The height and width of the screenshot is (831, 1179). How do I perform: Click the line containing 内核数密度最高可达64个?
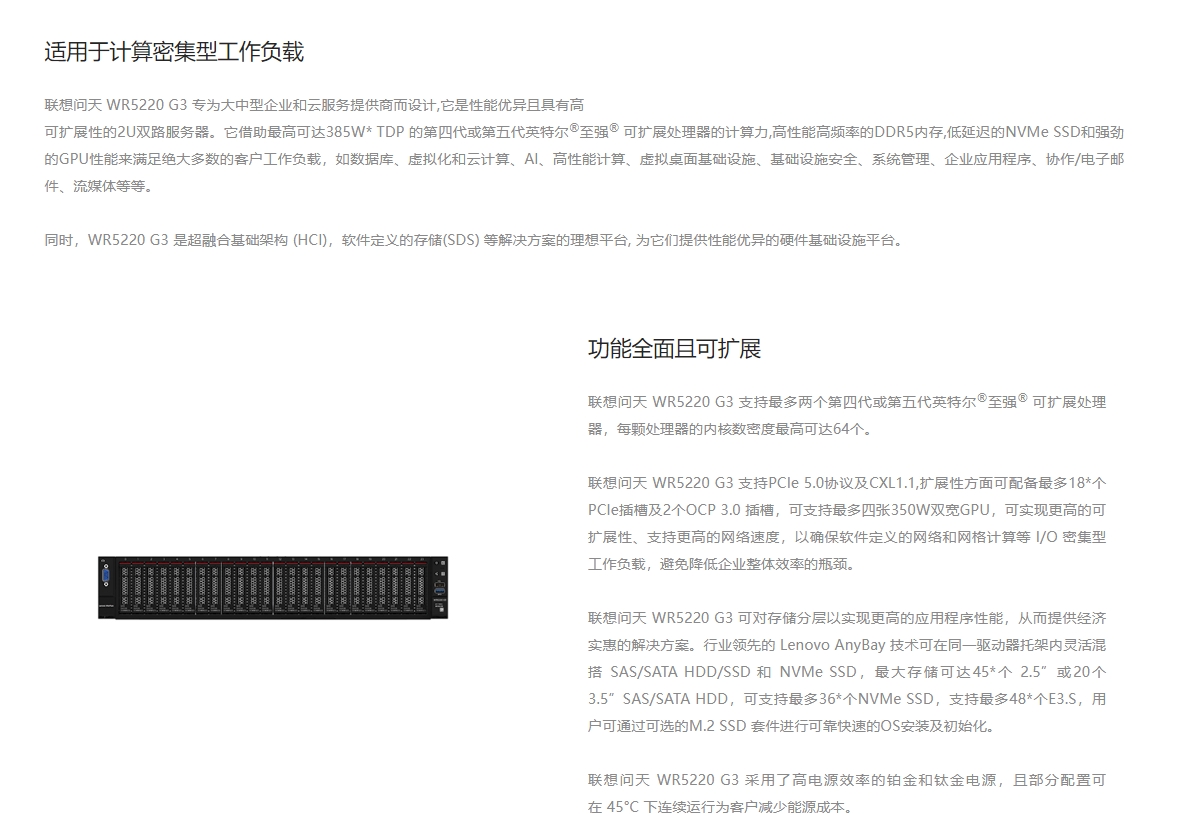coord(730,429)
